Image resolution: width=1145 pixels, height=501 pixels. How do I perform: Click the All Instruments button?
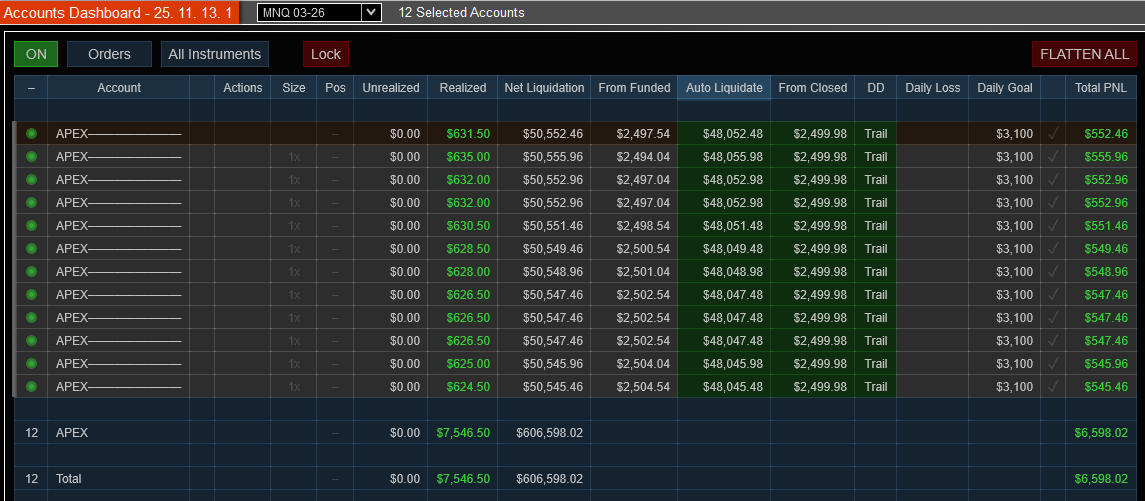tap(215, 54)
